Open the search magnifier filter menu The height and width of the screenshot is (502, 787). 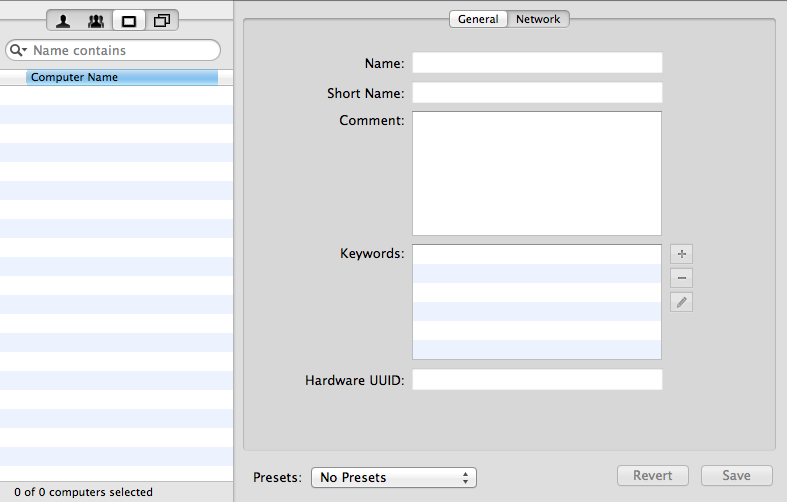(19, 50)
